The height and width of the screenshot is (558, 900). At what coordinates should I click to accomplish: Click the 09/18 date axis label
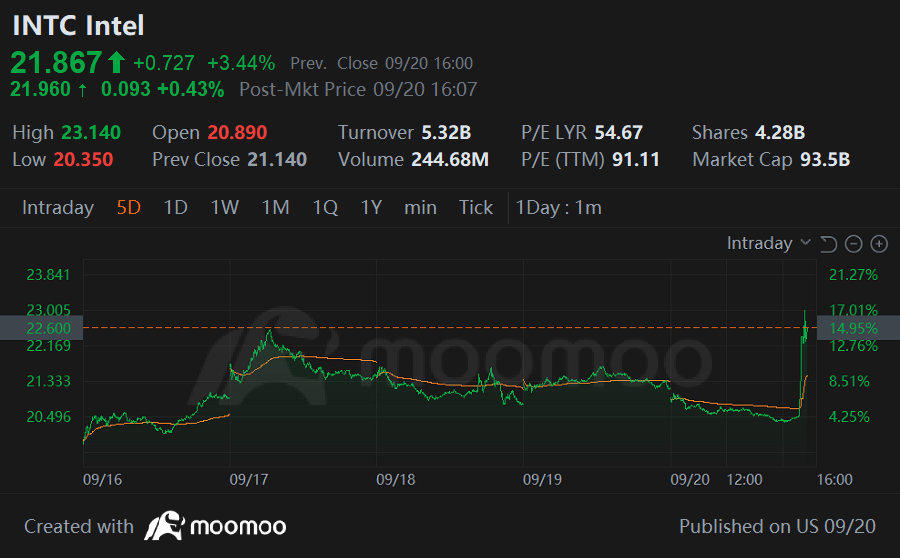(395, 480)
